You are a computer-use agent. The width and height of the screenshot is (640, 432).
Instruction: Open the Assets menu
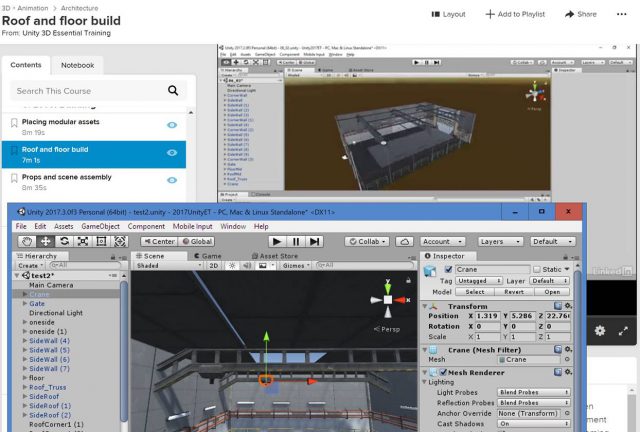[x=64, y=226]
